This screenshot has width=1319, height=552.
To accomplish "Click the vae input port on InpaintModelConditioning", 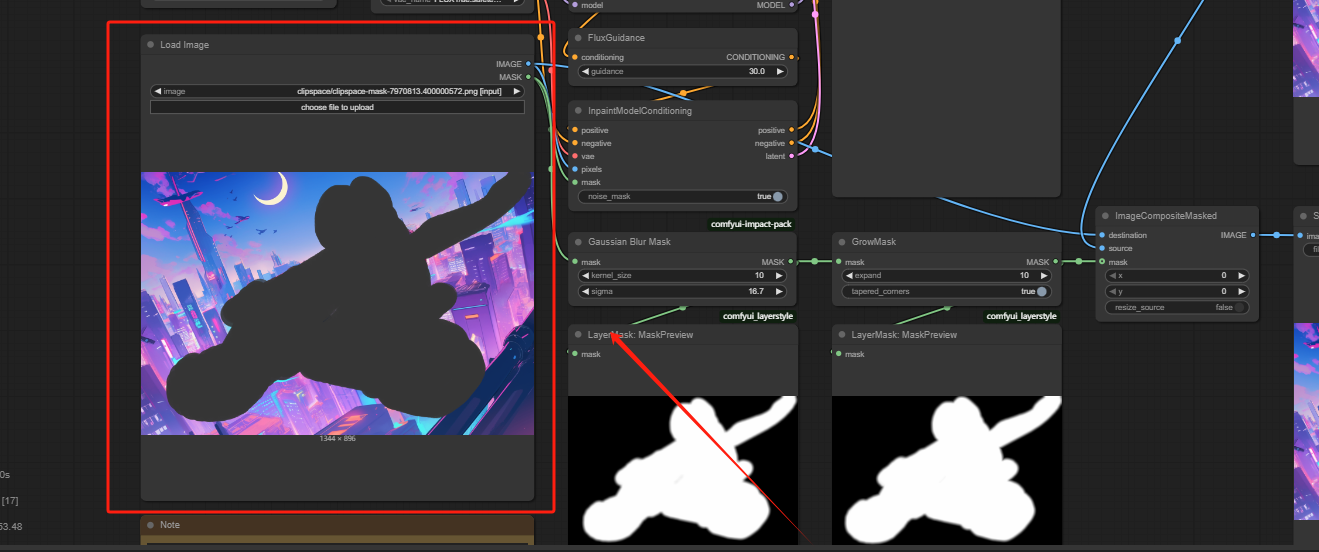I will coord(574,156).
